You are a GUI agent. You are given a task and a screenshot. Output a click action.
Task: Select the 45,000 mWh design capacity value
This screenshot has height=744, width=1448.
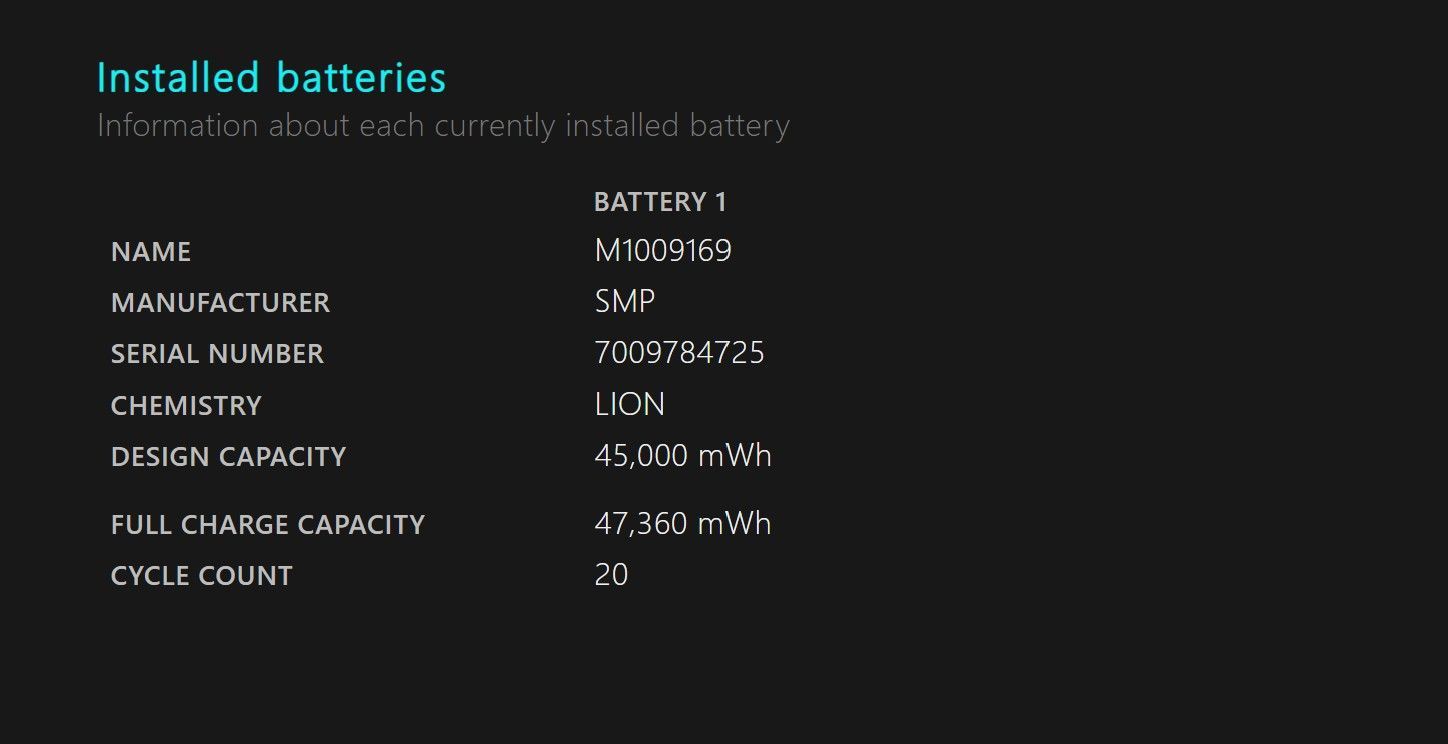[x=683, y=456]
